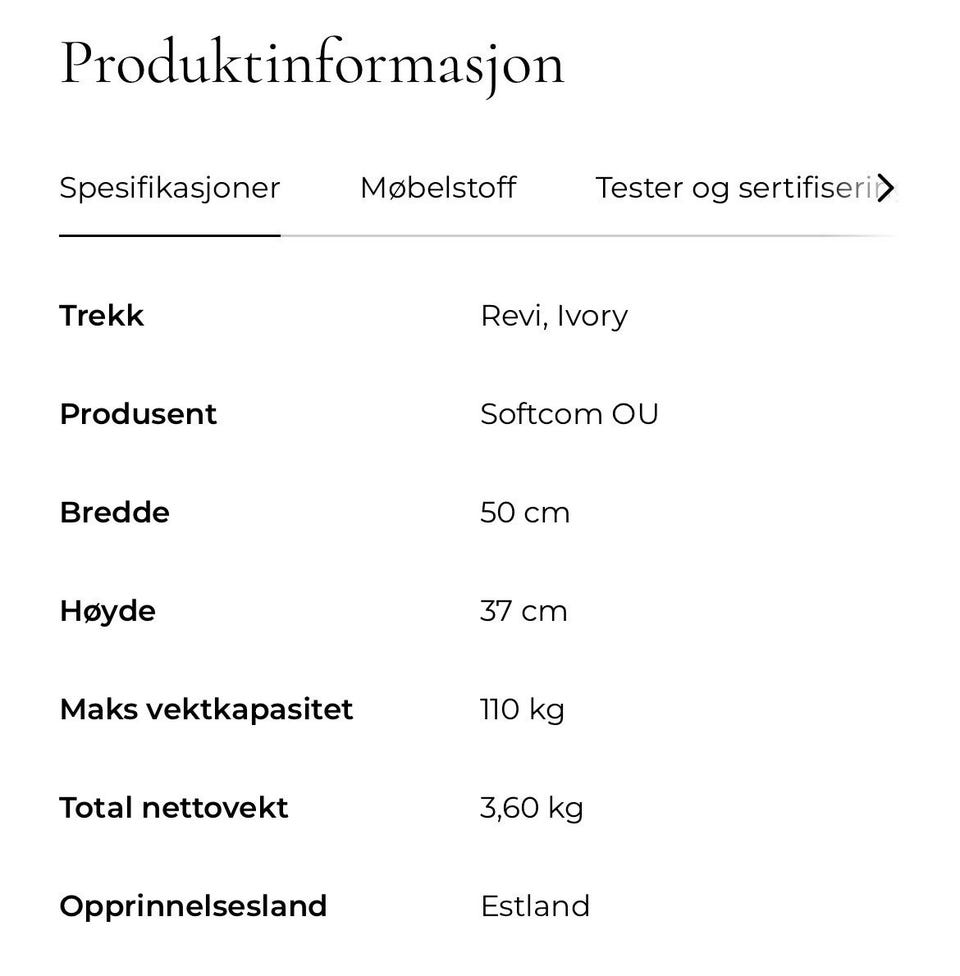Image resolution: width=960 pixels, height=976 pixels.
Task: Switch to the Møbelstoff tab
Action: point(438,188)
